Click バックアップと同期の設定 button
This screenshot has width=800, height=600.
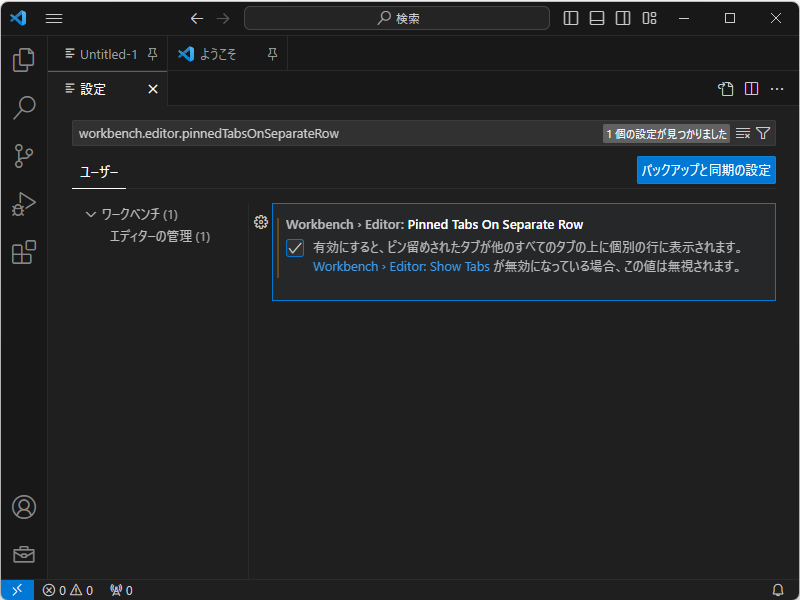706,170
